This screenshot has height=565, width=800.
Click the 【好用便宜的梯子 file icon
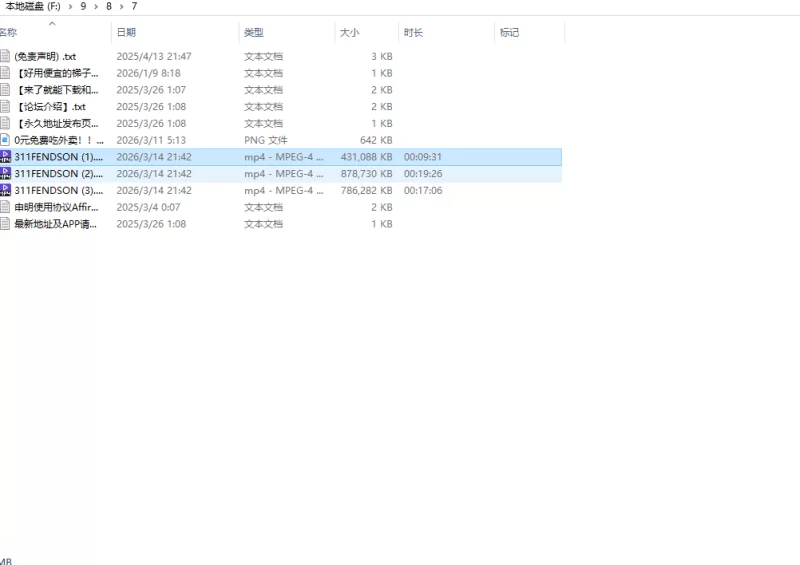point(5,73)
